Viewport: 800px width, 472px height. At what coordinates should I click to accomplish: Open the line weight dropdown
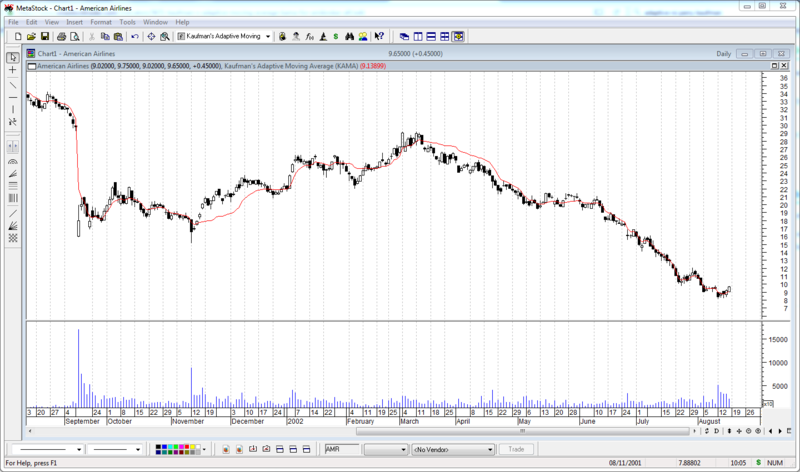tap(138, 450)
